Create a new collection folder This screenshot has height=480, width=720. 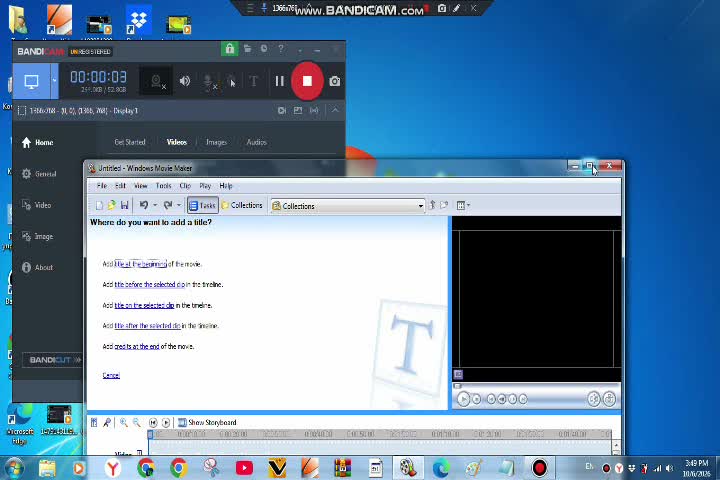[444, 205]
